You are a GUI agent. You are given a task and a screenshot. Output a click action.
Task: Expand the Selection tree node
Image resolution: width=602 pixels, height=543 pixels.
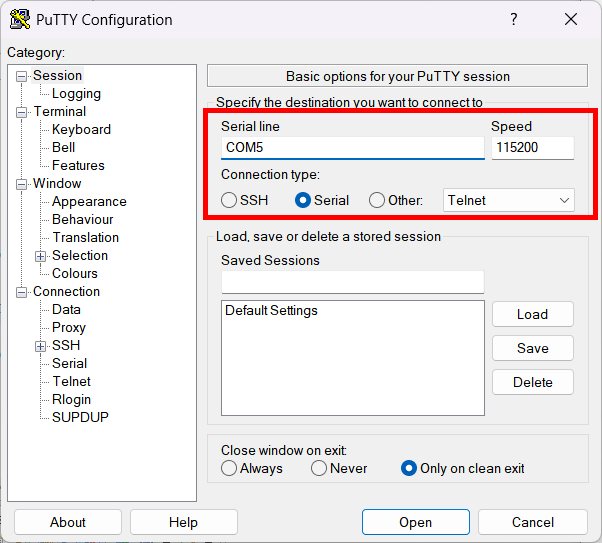click(x=40, y=256)
